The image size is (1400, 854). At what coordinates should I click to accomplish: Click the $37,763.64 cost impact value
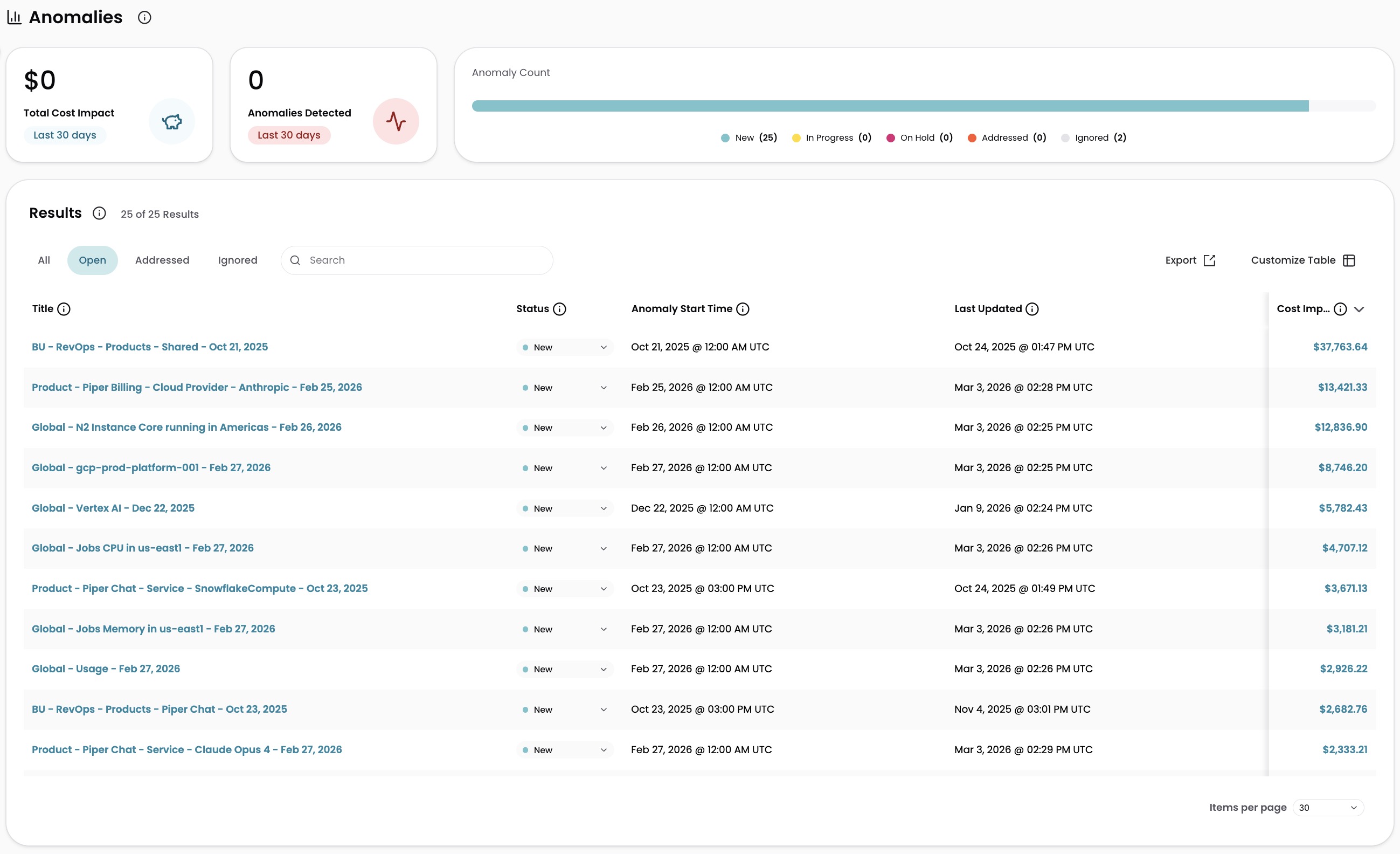(1340, 347)
